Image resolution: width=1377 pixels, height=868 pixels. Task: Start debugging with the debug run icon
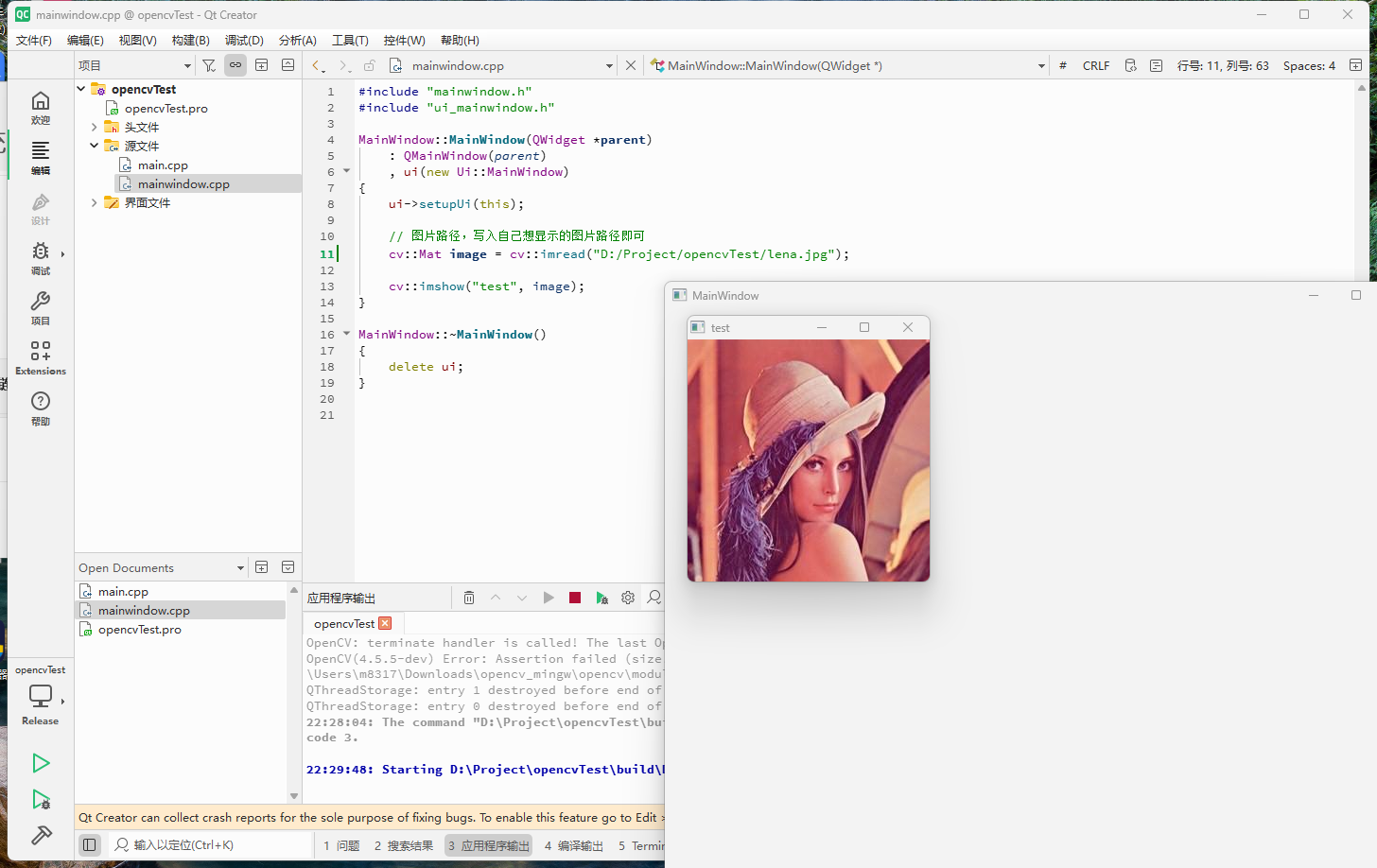point(42,799)
